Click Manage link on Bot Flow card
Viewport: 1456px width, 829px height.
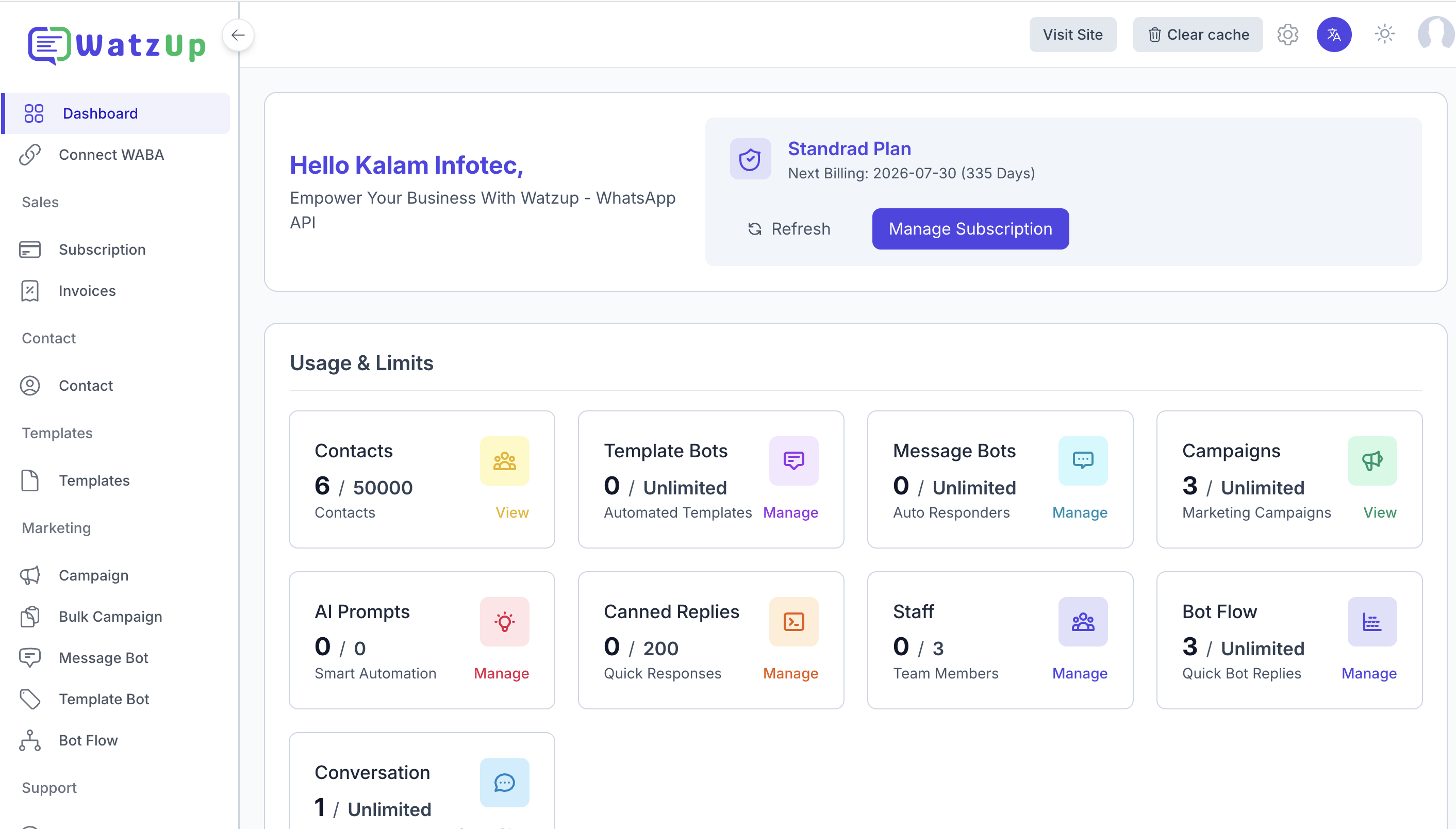click(1369, 673)
